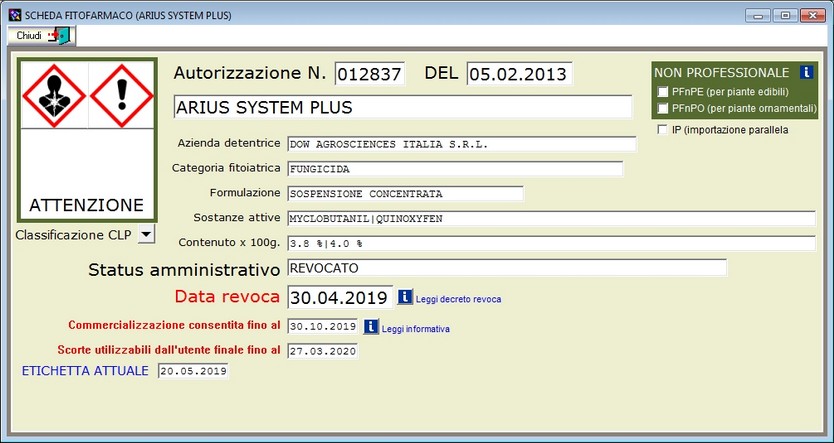Maximize the SCHEDA FITOFARMACO window
The height and width of the screenshot is (443, 834).
click(785, 15)
